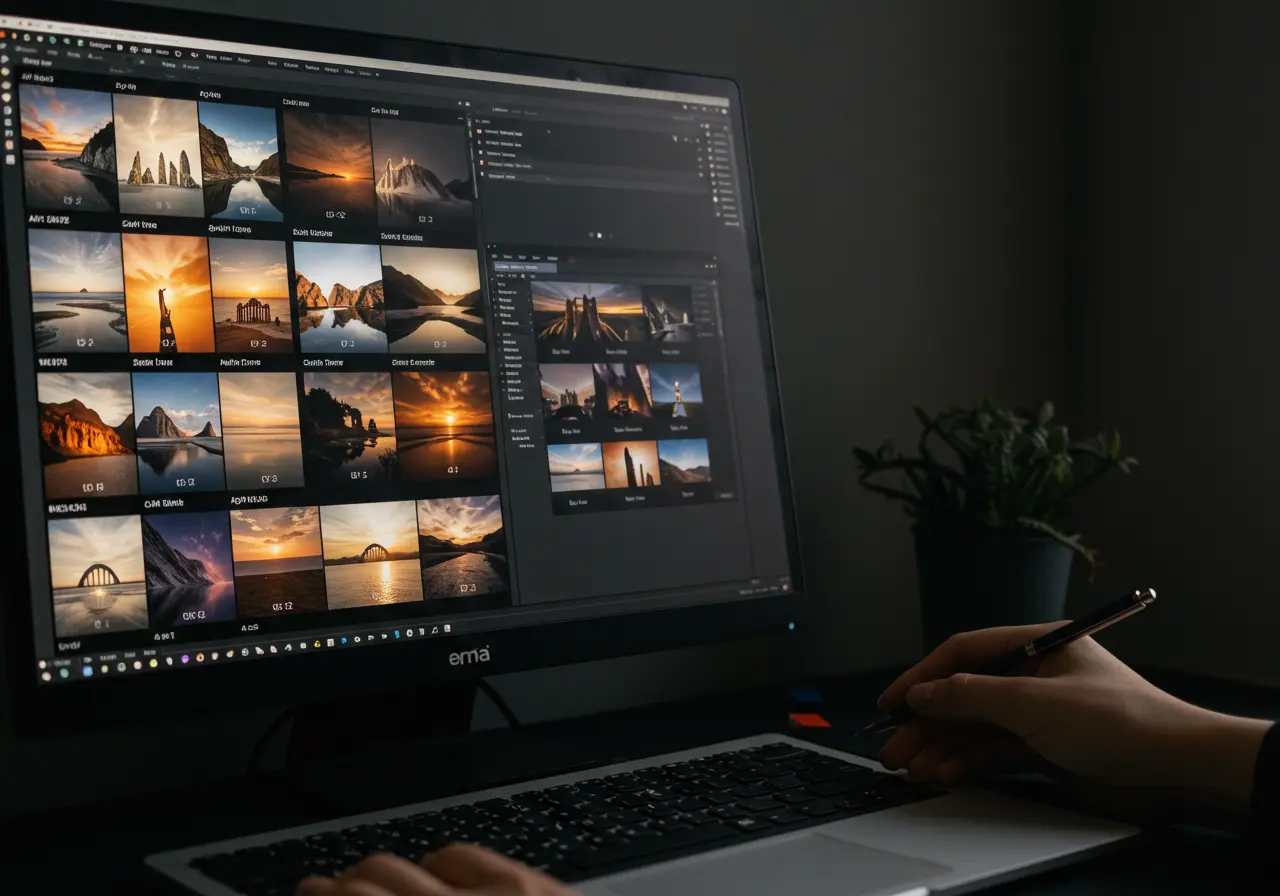The width and height of the screenshot is (1280, 896).
Task: Select the calm pale lake image in small panel
Action: (576, 467)
